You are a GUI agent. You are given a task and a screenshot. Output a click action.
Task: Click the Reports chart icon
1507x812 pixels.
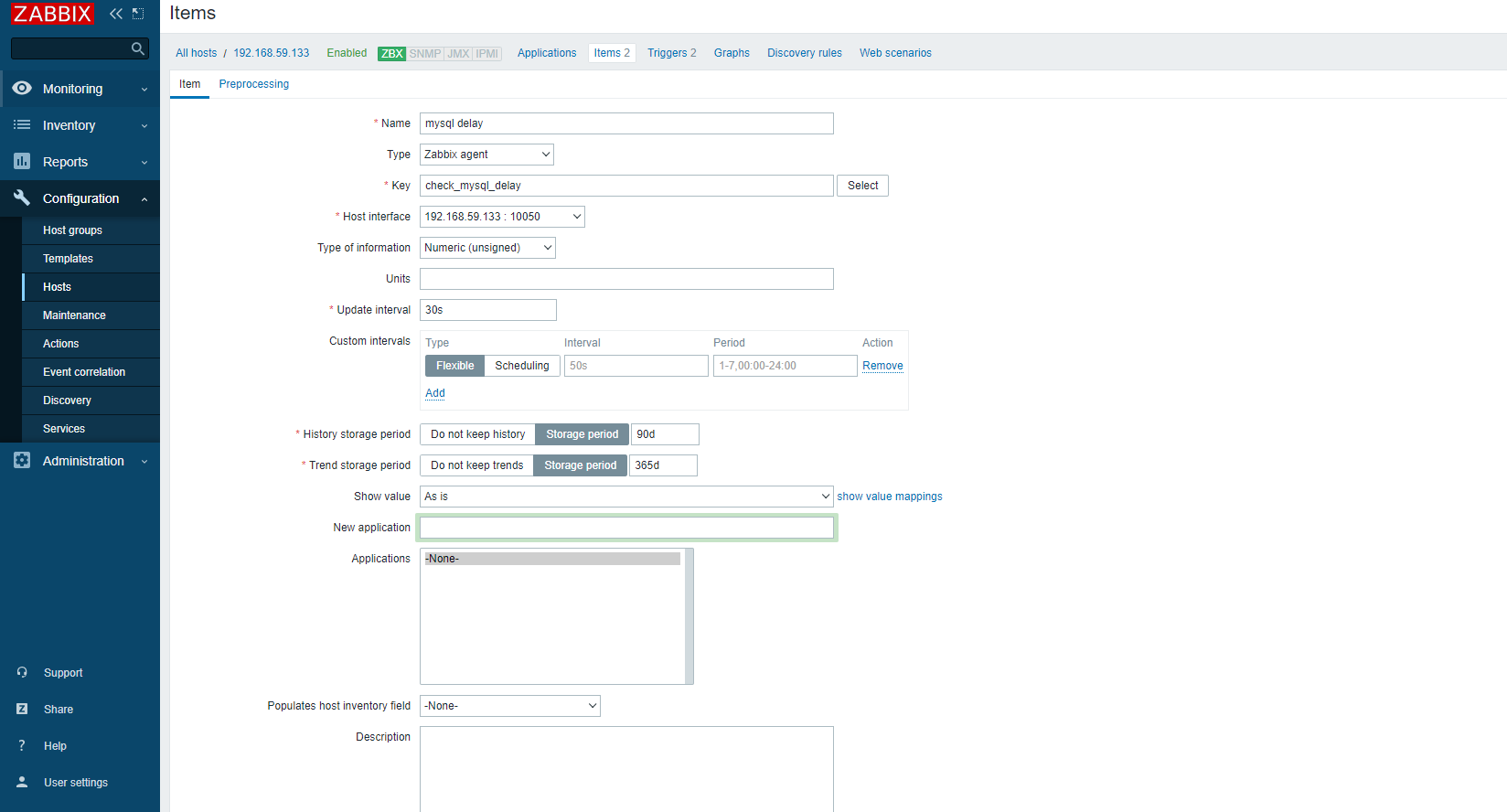(22, 162)
